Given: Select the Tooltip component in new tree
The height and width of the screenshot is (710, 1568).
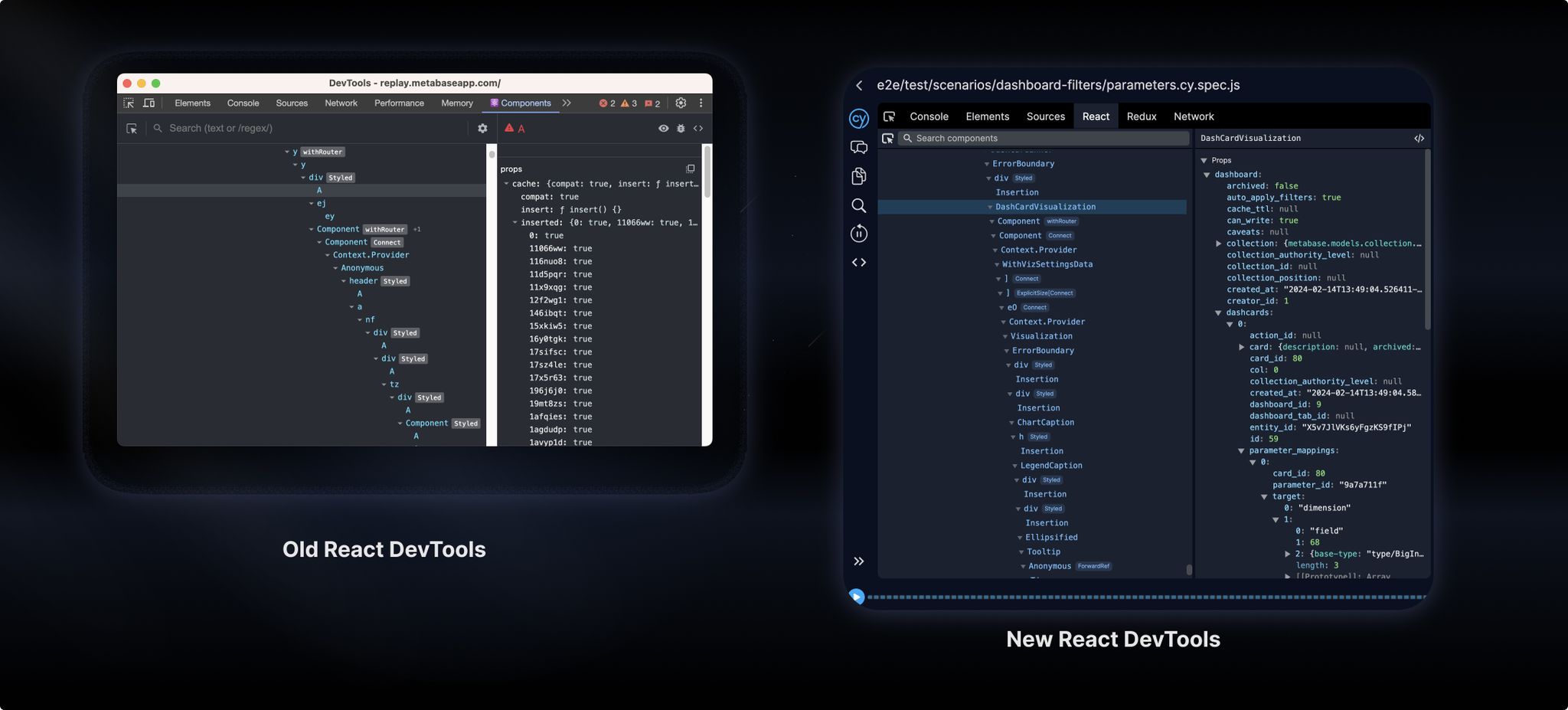Looking at the screenshot, I should 1044,552.
